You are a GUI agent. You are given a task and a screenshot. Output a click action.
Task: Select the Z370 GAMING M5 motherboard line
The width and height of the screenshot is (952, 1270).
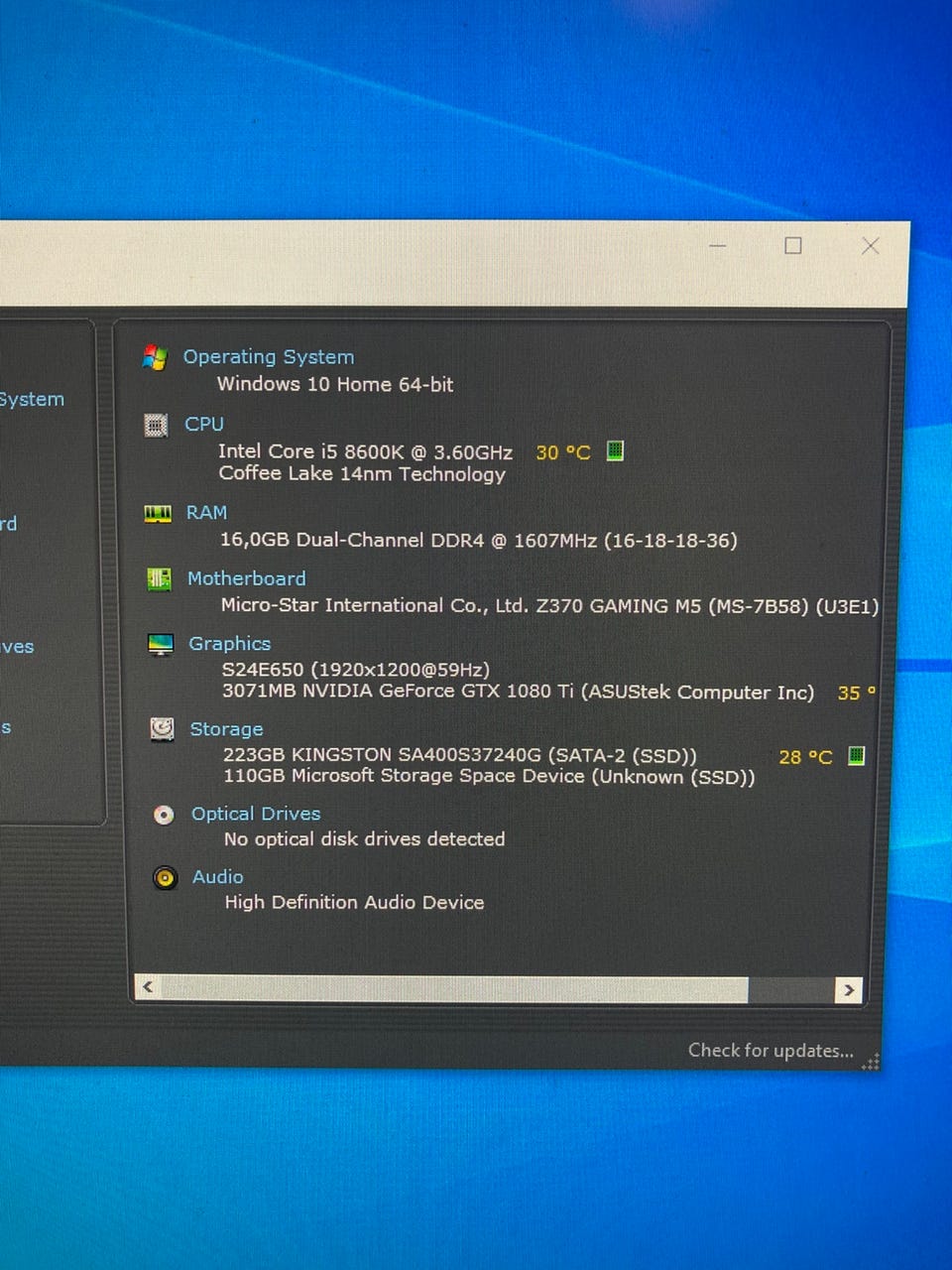coord(549,605)
